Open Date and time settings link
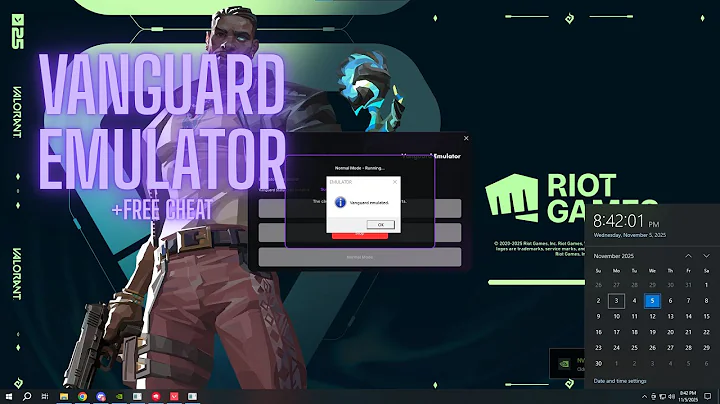The height and width of the screenshot is (404, 720). [620, 381]
